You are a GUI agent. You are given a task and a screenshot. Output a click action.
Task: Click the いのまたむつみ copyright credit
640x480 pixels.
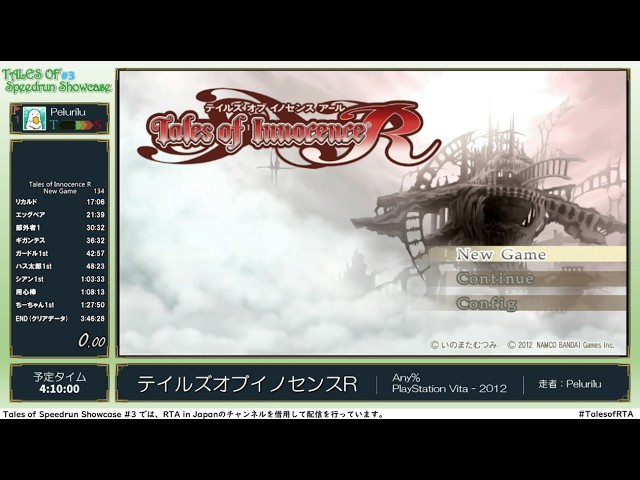(464, 345)
